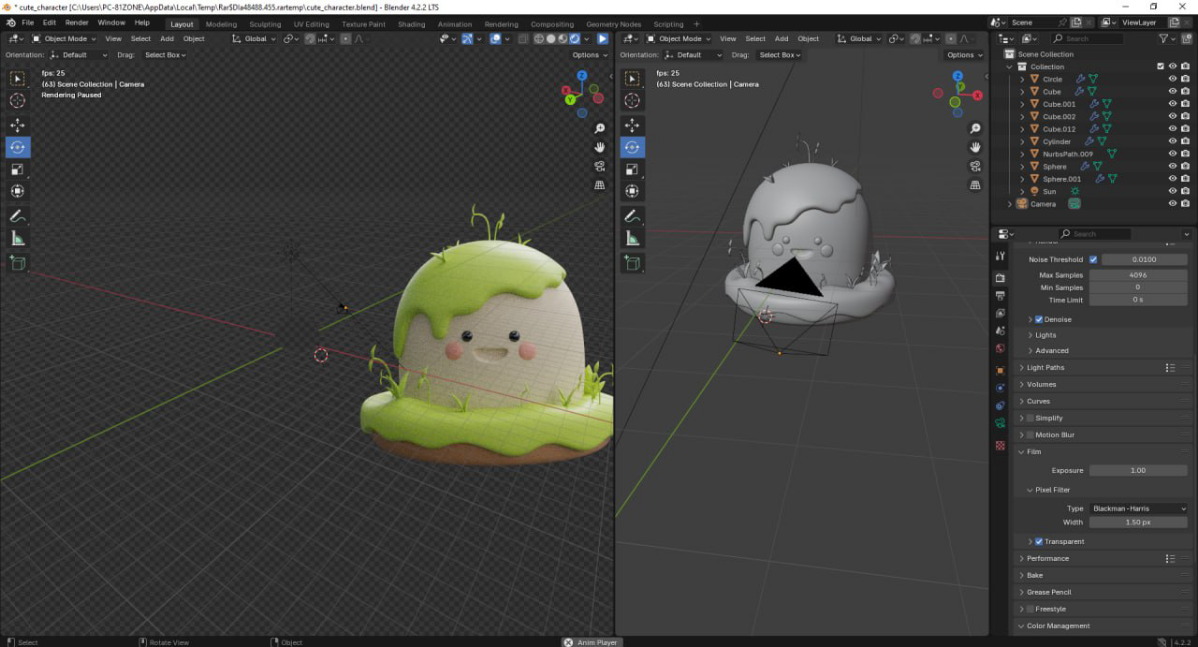The width and height of the screenshot is (1198, 647).
Task: Open the Options panel in the right viewport
Action: (x=962, y=54)
